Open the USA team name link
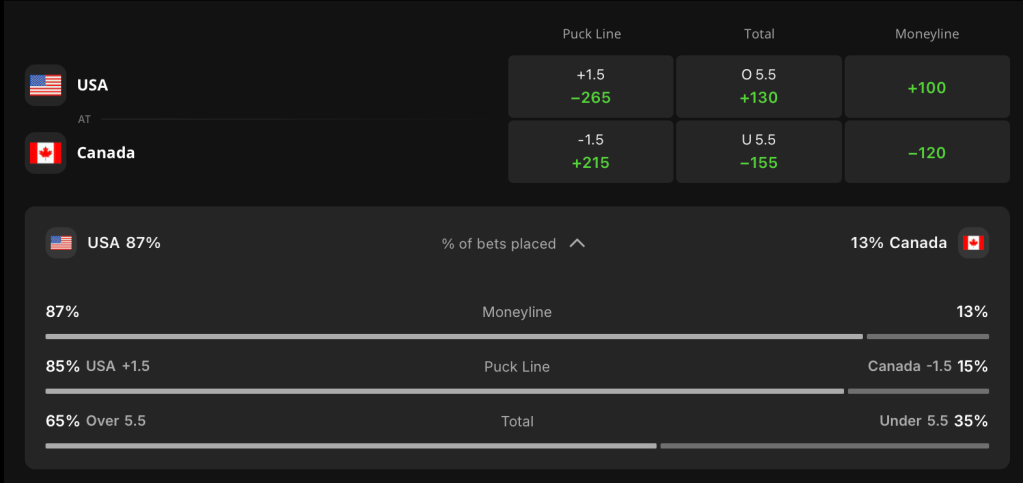 93,85
